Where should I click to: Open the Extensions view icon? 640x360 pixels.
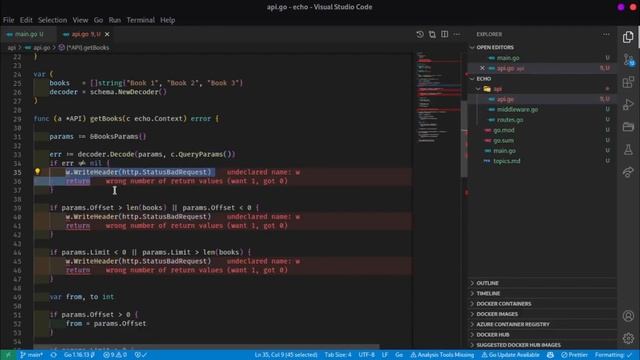(628, 82)
